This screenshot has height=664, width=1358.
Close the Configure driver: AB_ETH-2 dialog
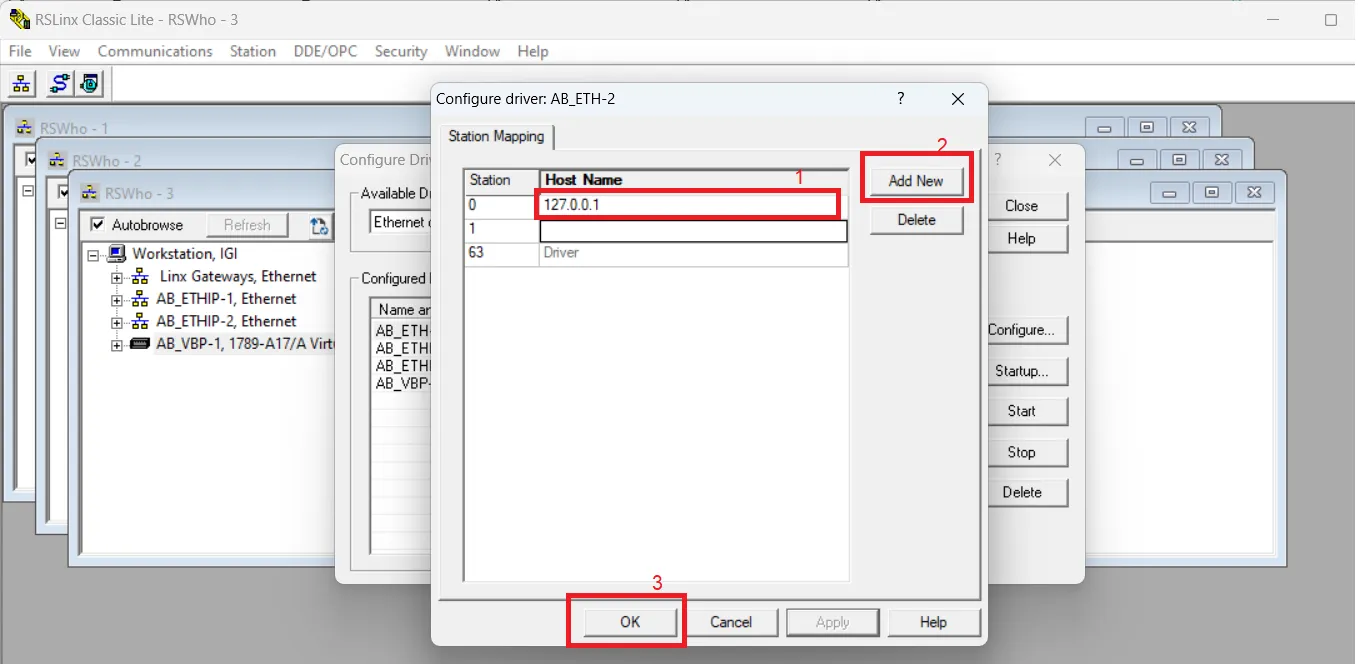958,99
